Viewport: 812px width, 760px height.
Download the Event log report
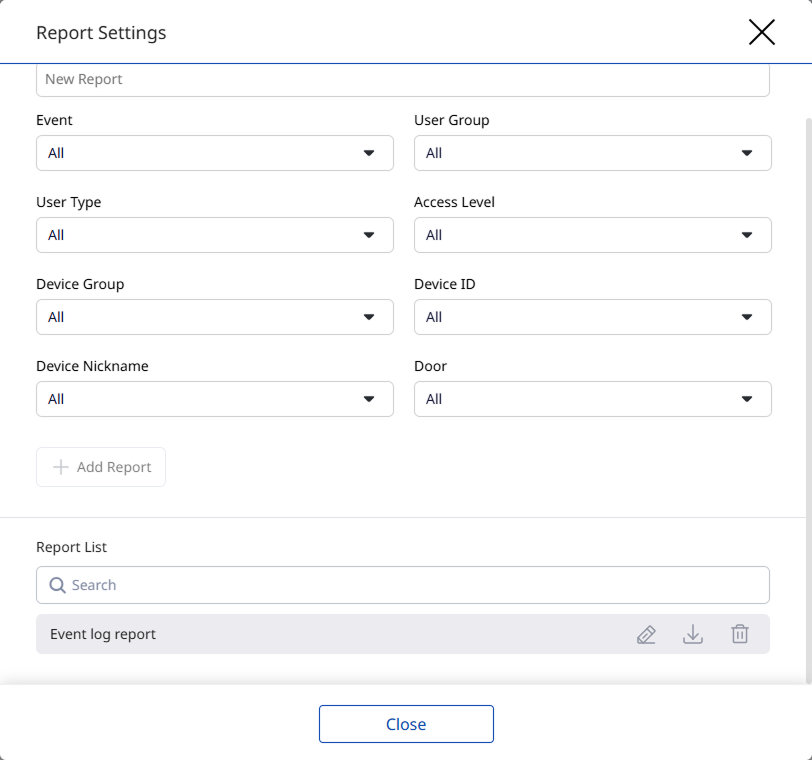click(x=693, y=634)
